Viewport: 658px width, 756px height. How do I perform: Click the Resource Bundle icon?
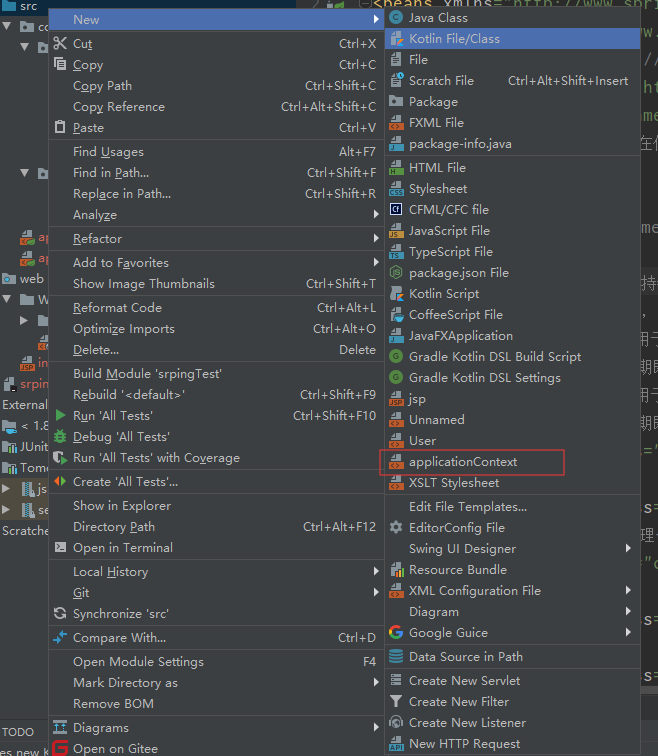coord(396,570)
